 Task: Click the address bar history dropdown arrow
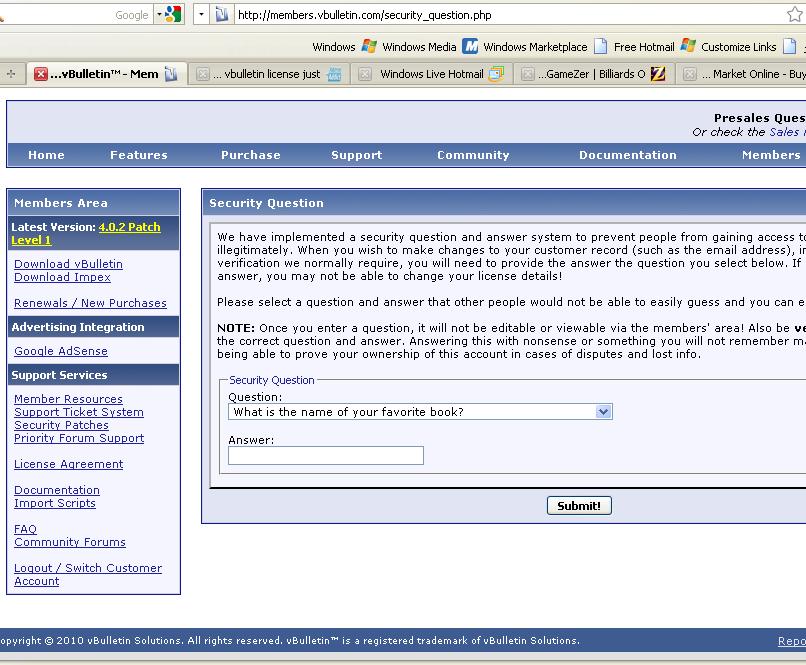pyautogui.click(x=201, y=15)
